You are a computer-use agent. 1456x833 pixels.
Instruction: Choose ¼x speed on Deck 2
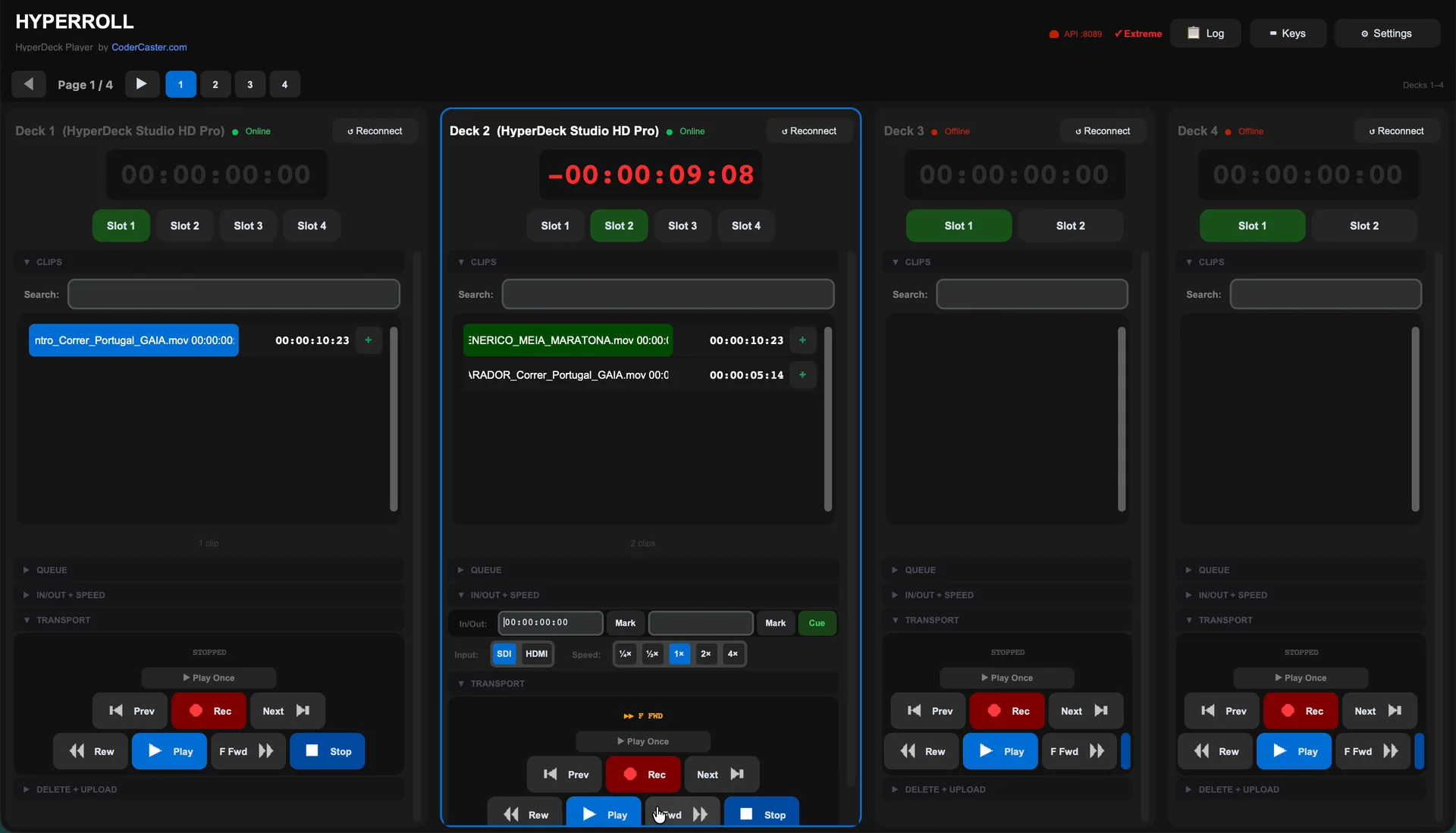(x=626, y=654)
